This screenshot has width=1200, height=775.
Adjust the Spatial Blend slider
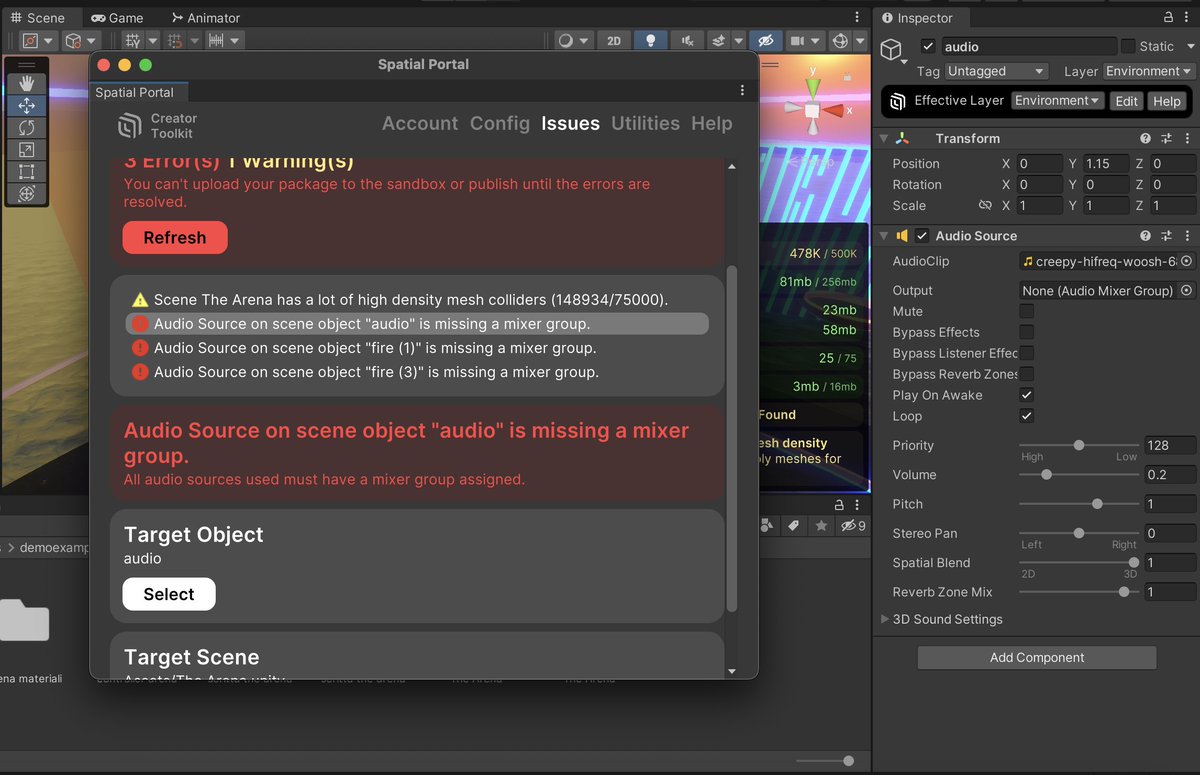(1079, 562)
